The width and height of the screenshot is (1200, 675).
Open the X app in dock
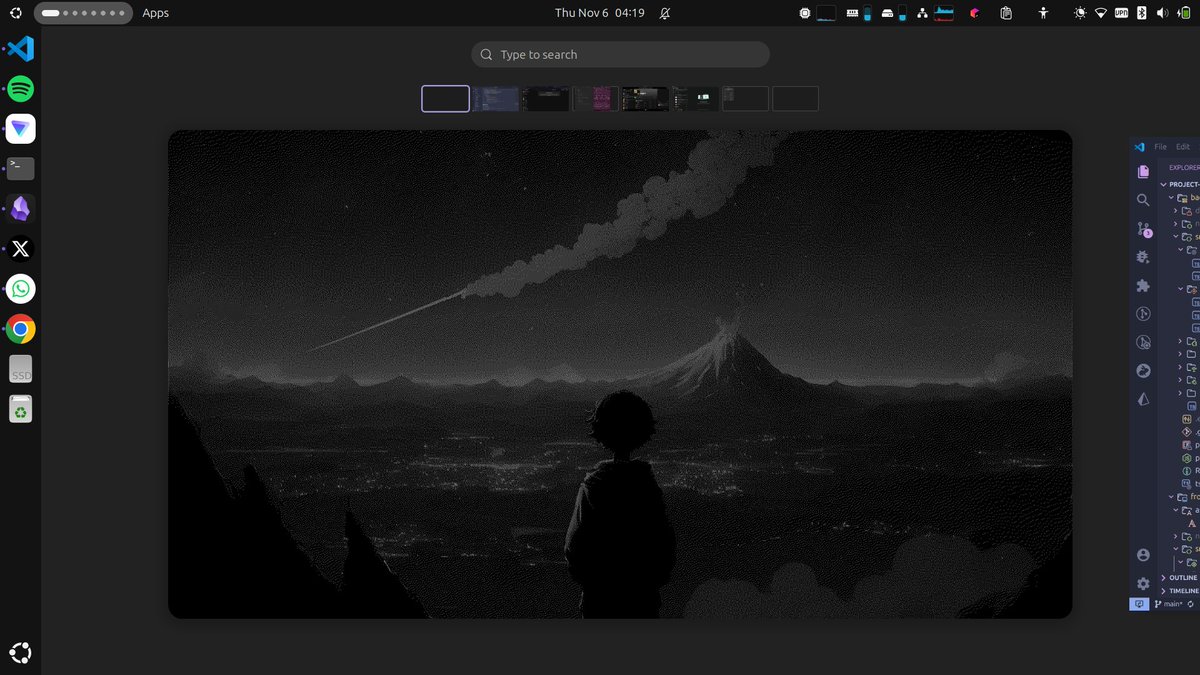[20, 248]
